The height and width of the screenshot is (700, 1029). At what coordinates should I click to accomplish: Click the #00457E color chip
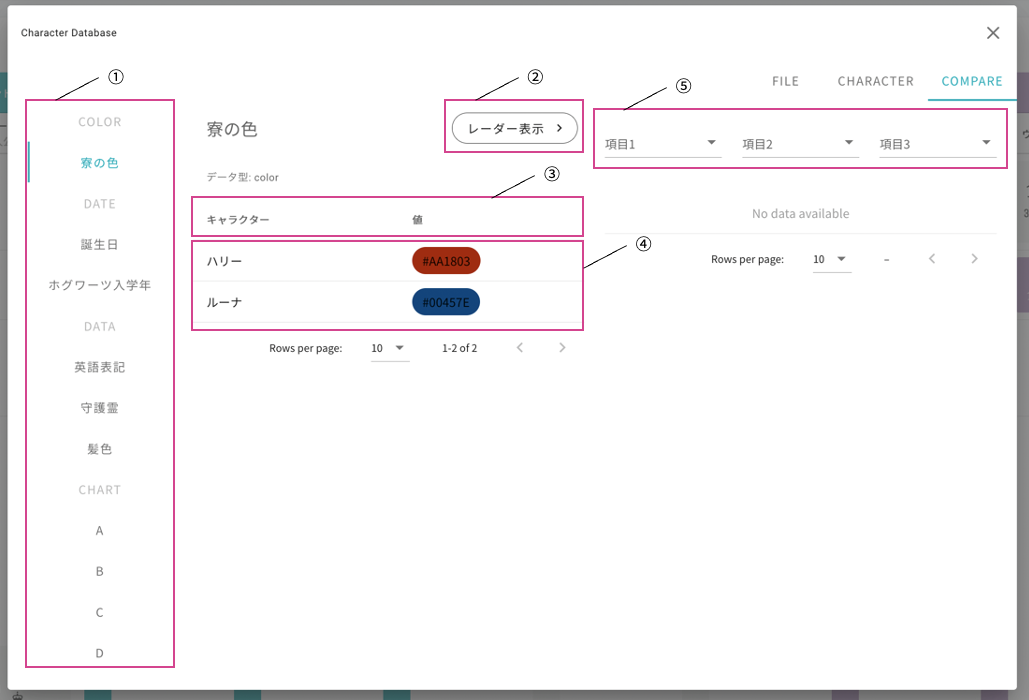pyautogui.click(x=446, y=302)
